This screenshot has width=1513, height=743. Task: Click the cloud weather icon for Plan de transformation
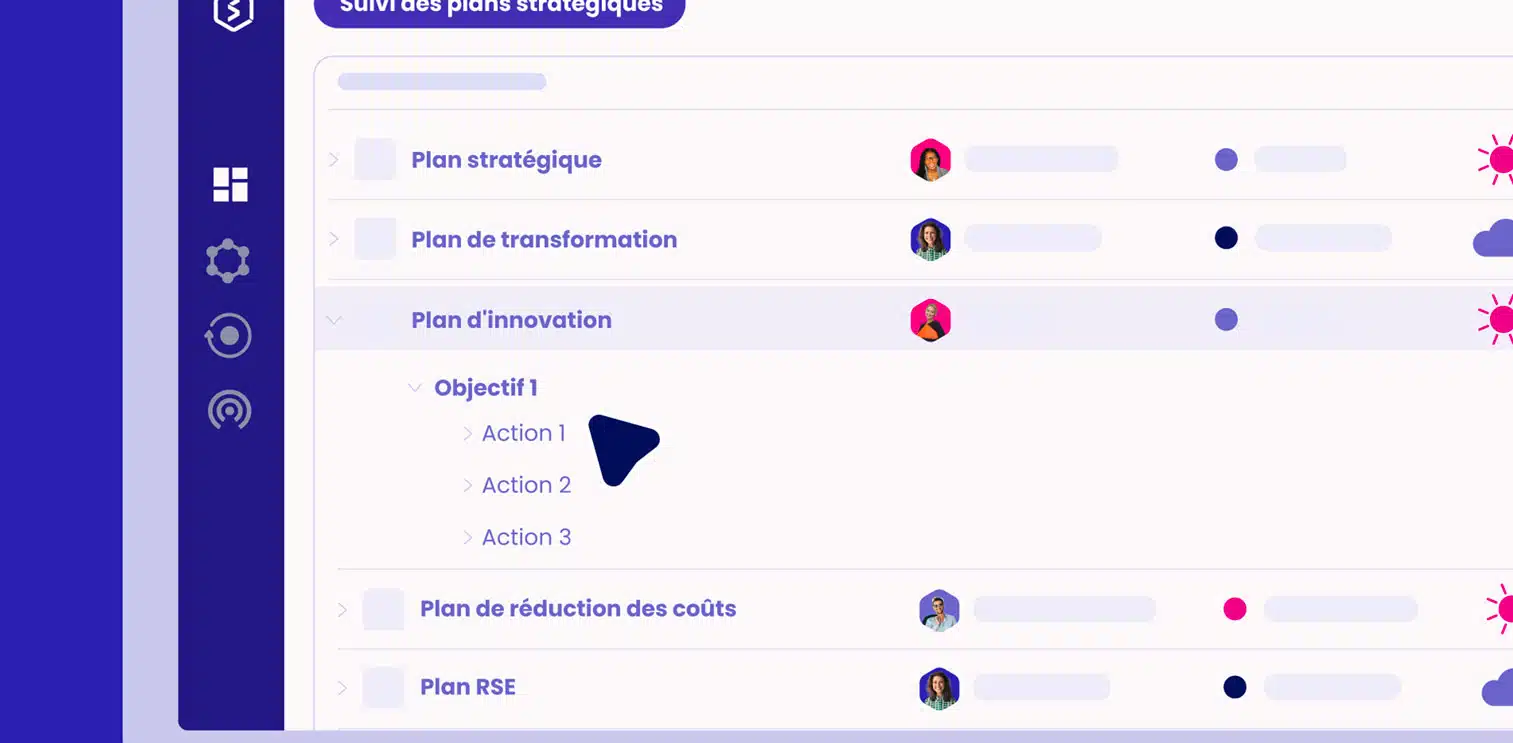(1493, 239)
